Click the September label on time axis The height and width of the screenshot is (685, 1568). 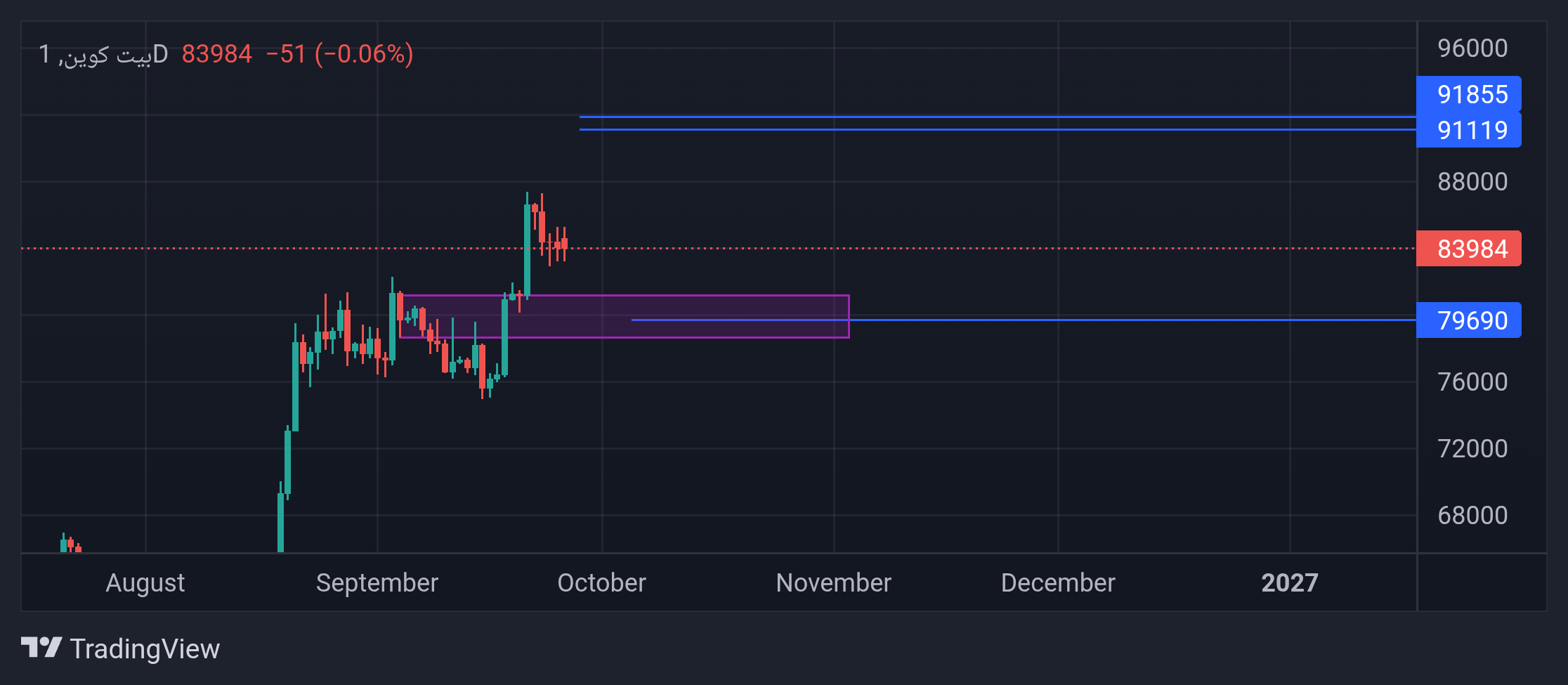(377, 583)
